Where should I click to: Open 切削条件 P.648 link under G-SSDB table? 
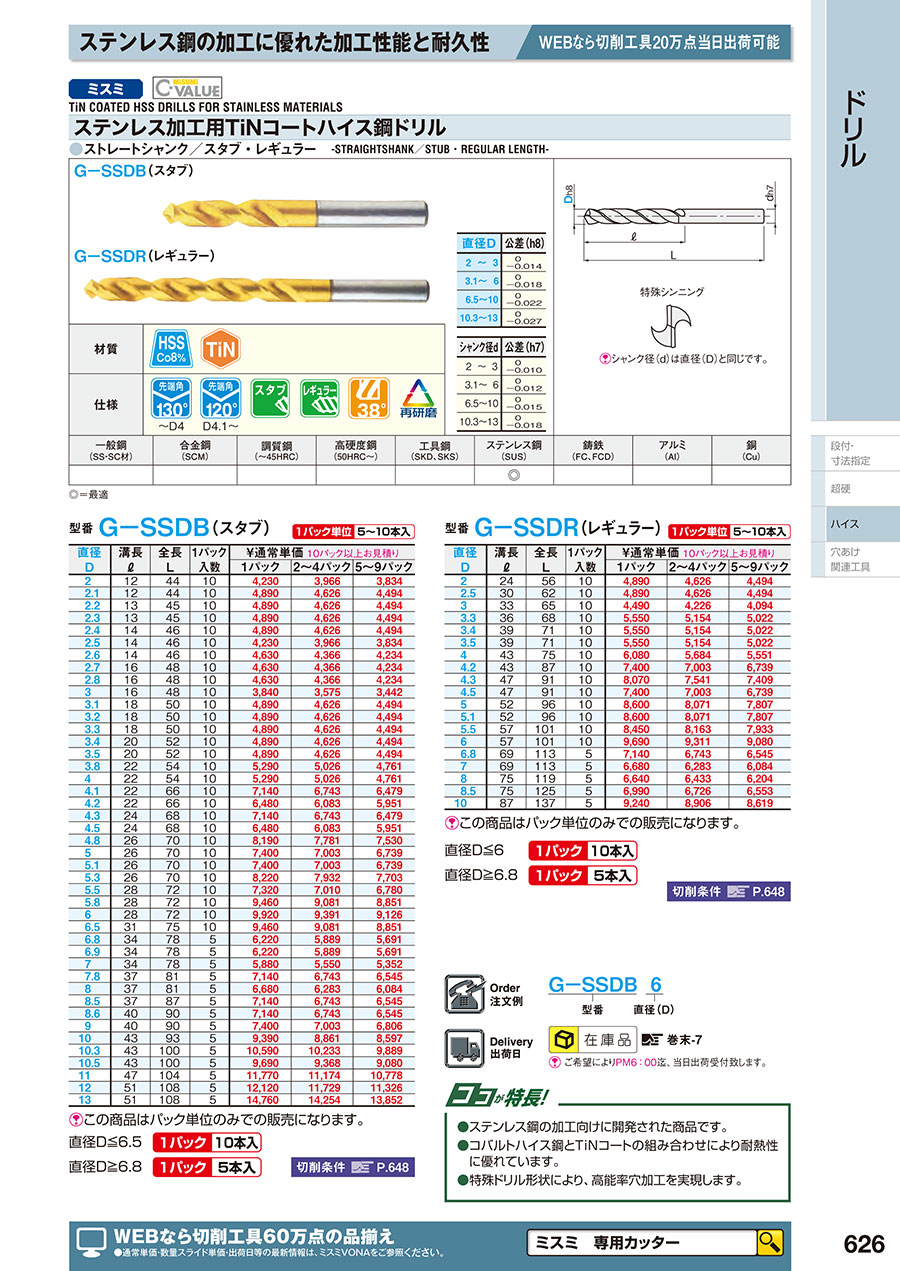(x=352, y=1167)
